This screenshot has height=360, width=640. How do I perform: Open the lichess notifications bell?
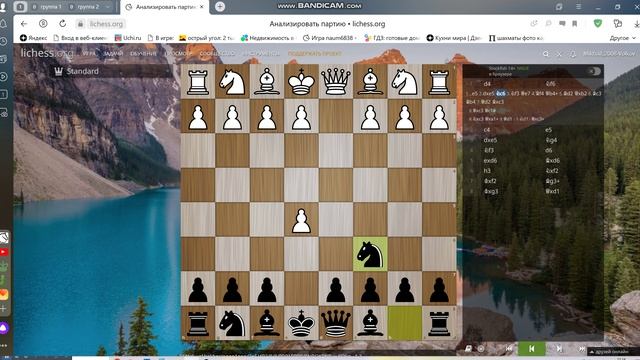pos(573,54)
